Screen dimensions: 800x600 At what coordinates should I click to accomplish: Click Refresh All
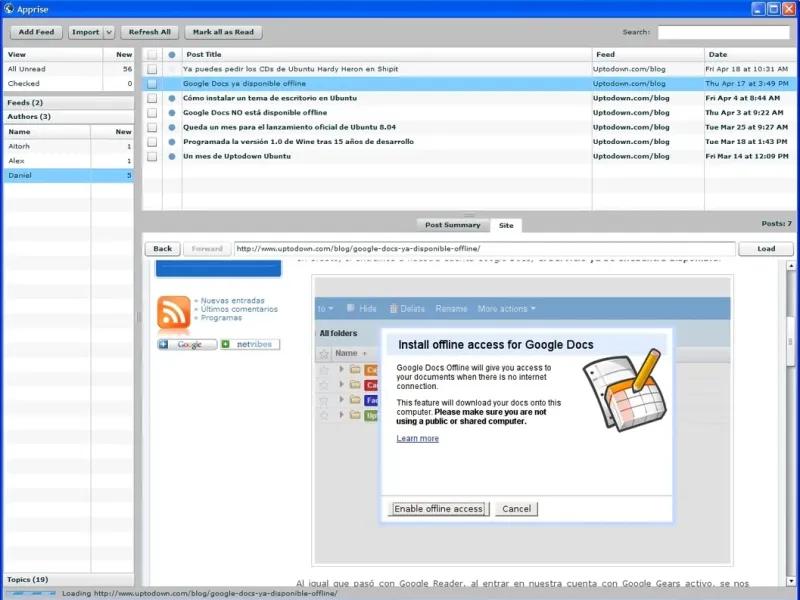[149, 32]
